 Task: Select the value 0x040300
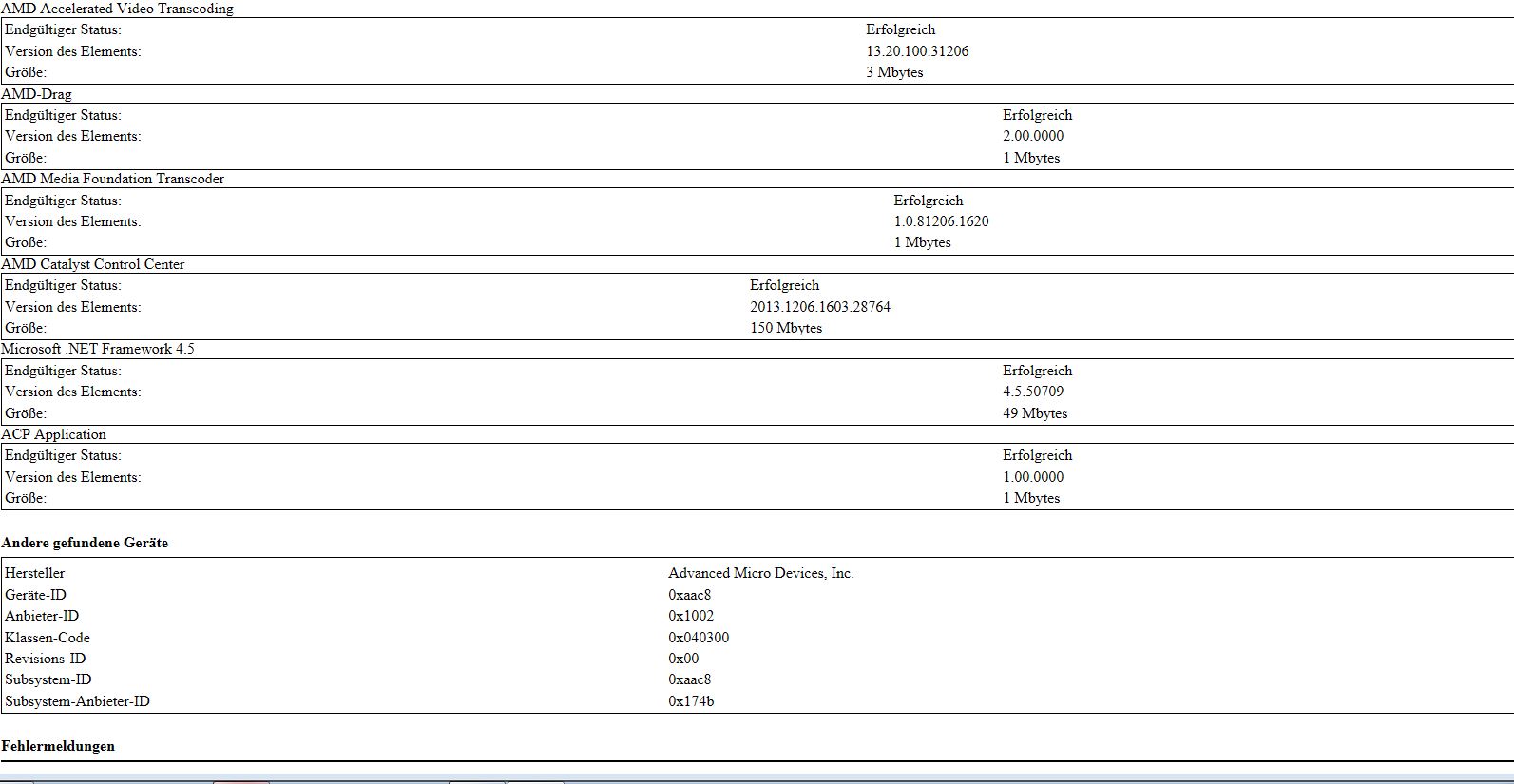(699, 638)
